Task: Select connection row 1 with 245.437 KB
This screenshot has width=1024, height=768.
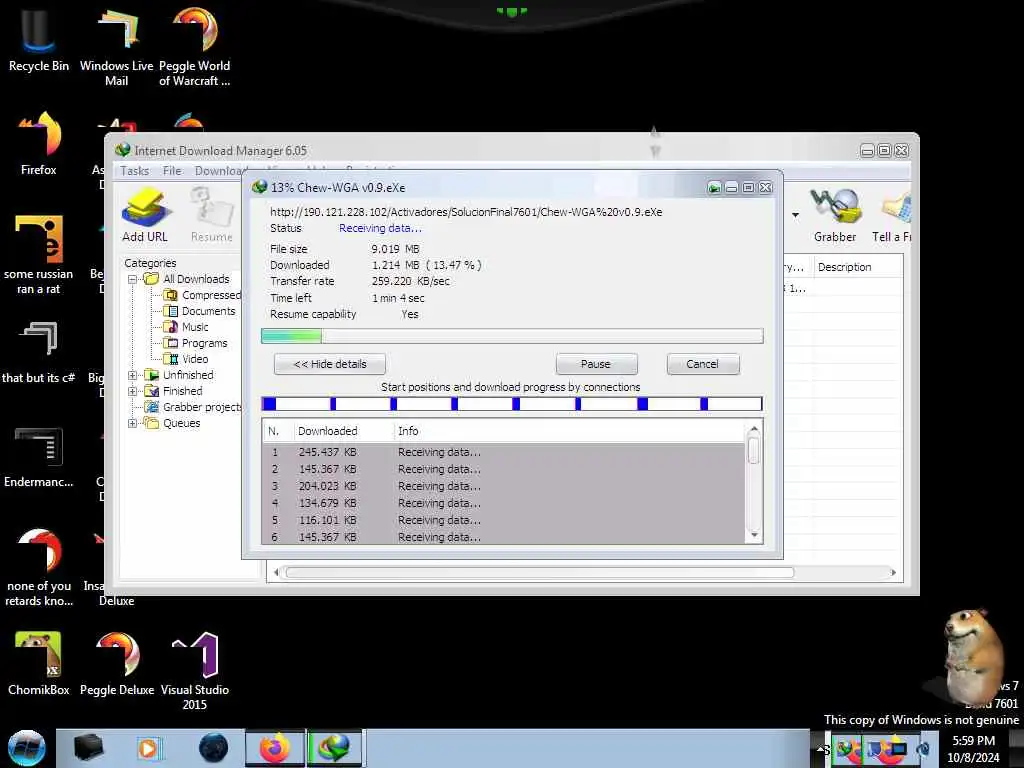Action: [503, 452]
